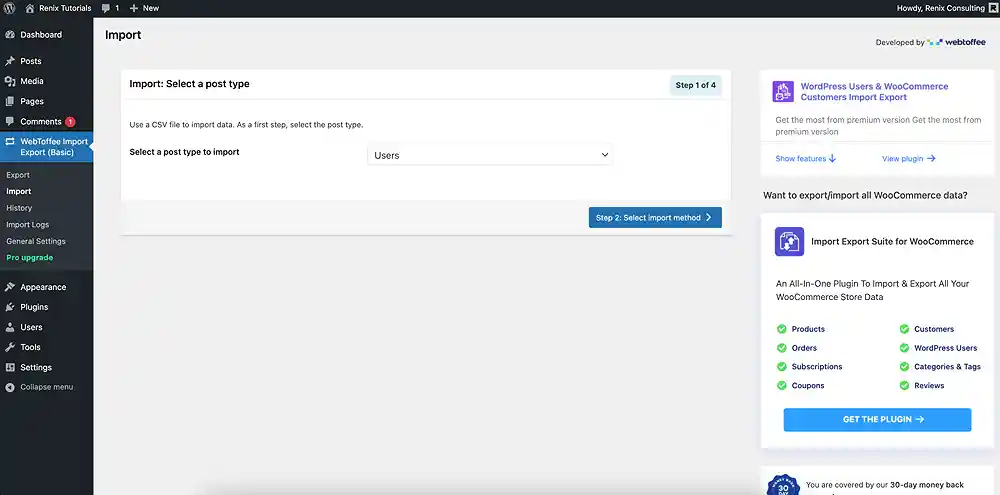
Task: Click the webtoffee developer logo
Action: (956, 42)
